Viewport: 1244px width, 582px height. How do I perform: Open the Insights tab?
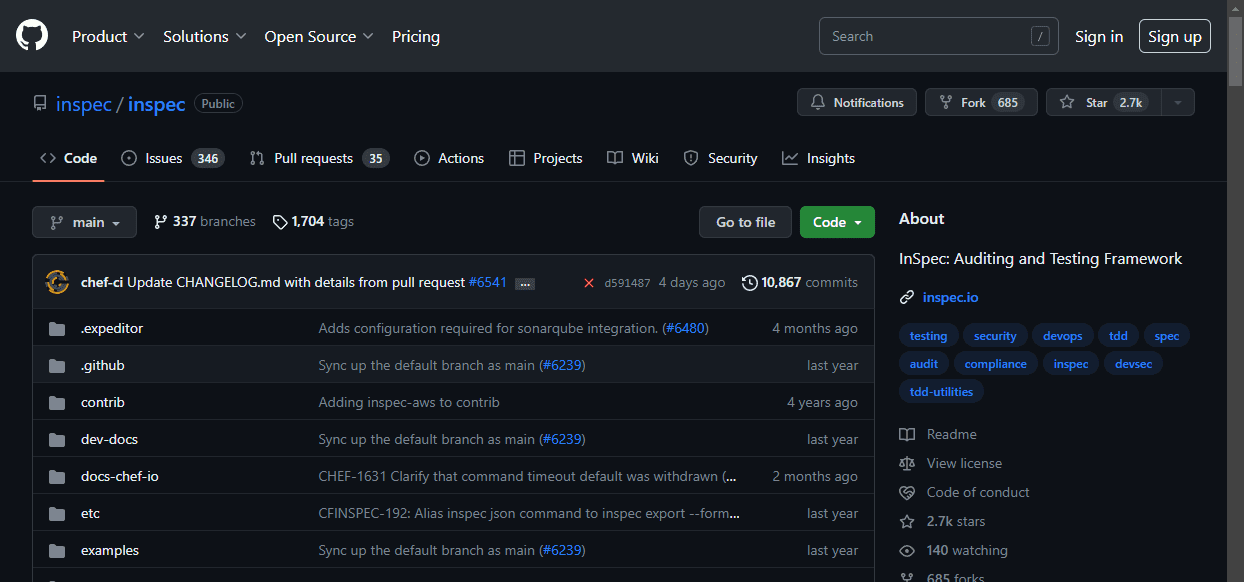pyautogui.click(x=818, y=158)
